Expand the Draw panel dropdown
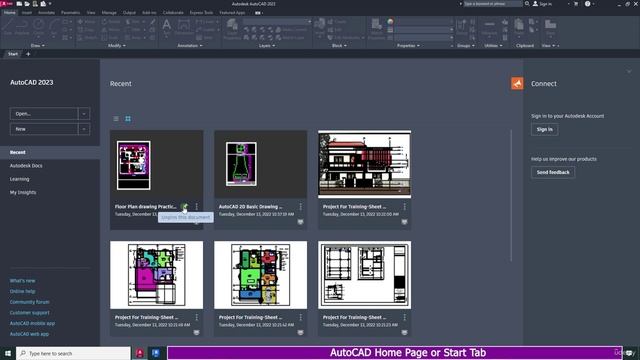Screen dimensions: 640x360 click(38, 46)
